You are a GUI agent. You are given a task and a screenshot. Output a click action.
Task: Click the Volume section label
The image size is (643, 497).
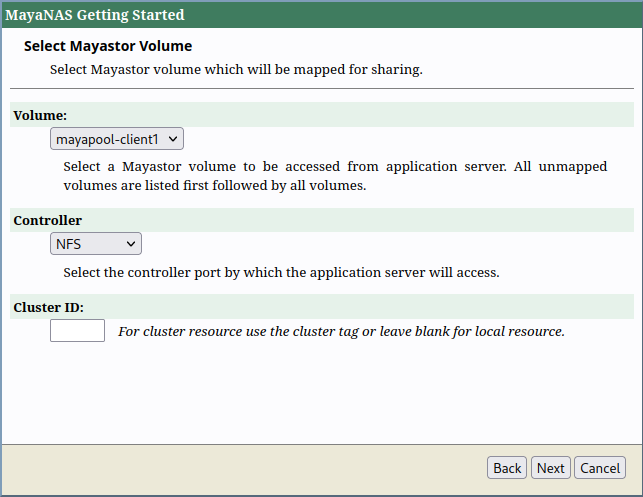pyautogui.click(x=40, y=116)
